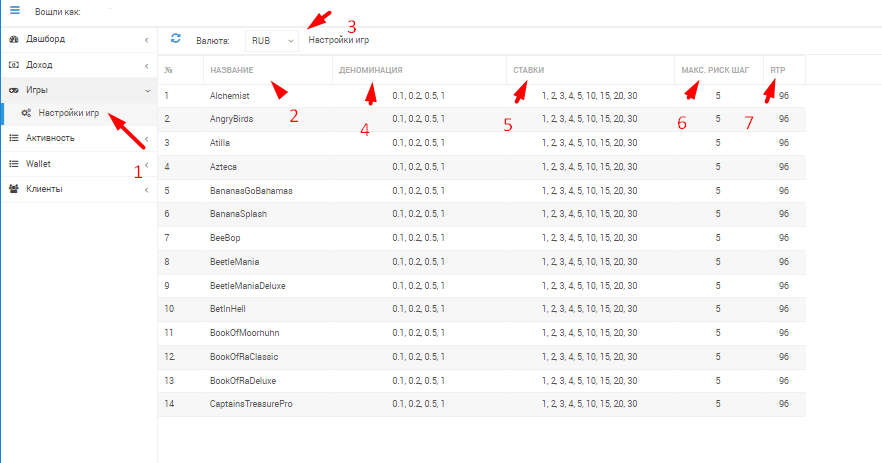Toggle the hamburger menu icon
882x463 pixels.
point(15,11)
